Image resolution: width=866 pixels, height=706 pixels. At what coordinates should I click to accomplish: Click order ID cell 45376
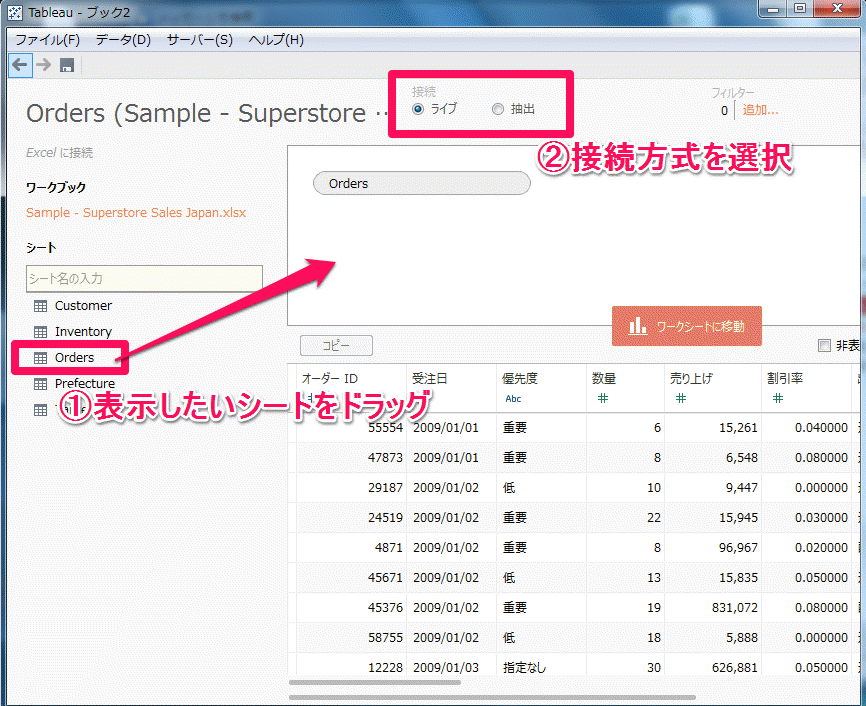pyautogui.click(x=386, y=608)
